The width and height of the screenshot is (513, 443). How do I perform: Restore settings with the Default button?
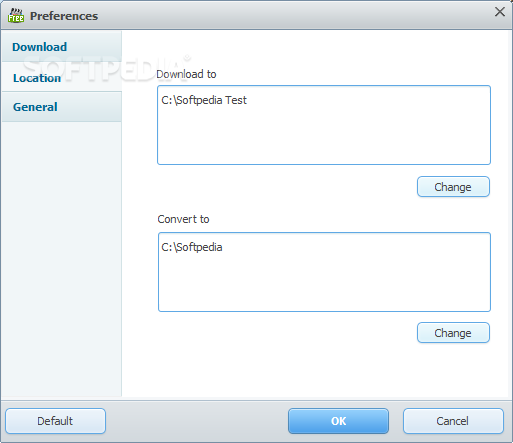pos(55,421)
